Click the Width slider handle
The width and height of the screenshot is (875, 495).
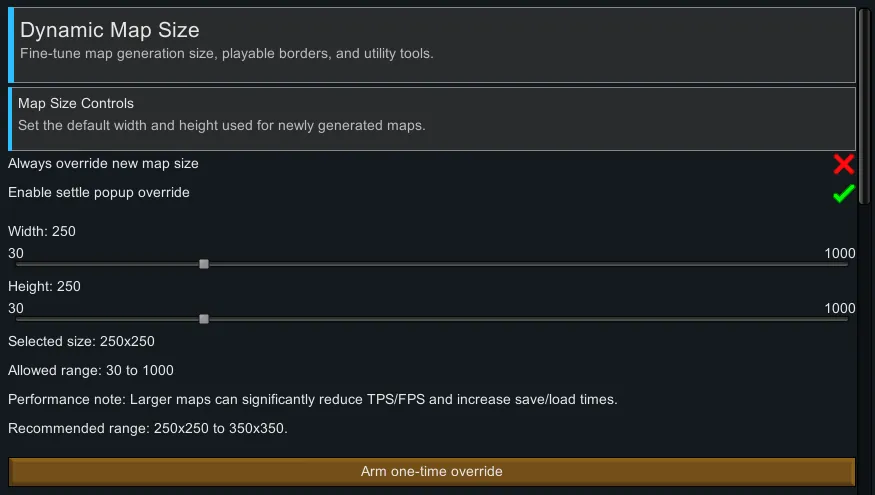204,264
